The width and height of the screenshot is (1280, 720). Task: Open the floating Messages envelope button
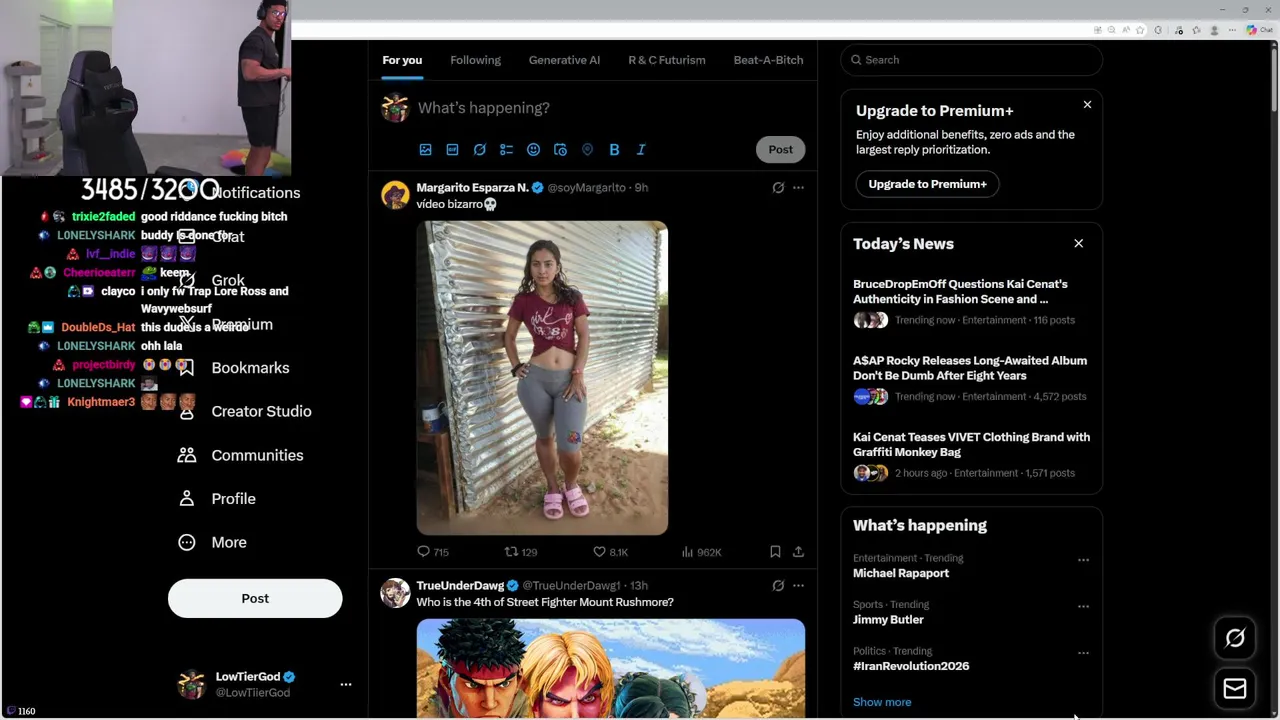point(1235,688)
